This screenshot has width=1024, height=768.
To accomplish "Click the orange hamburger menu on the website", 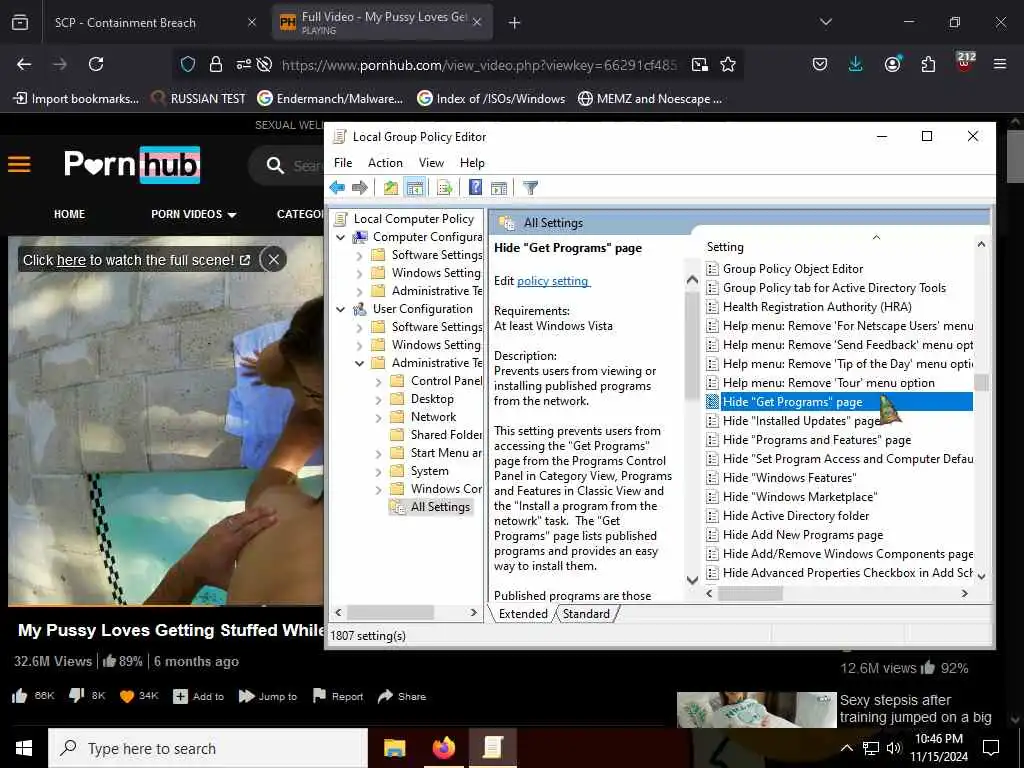I will click(x=19, y=164).
